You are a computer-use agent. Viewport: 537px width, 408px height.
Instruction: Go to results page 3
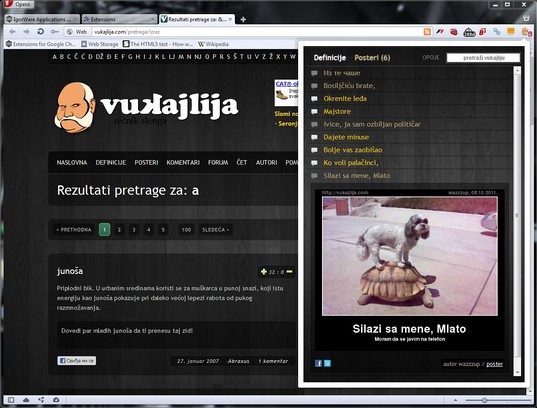(134, 230)
